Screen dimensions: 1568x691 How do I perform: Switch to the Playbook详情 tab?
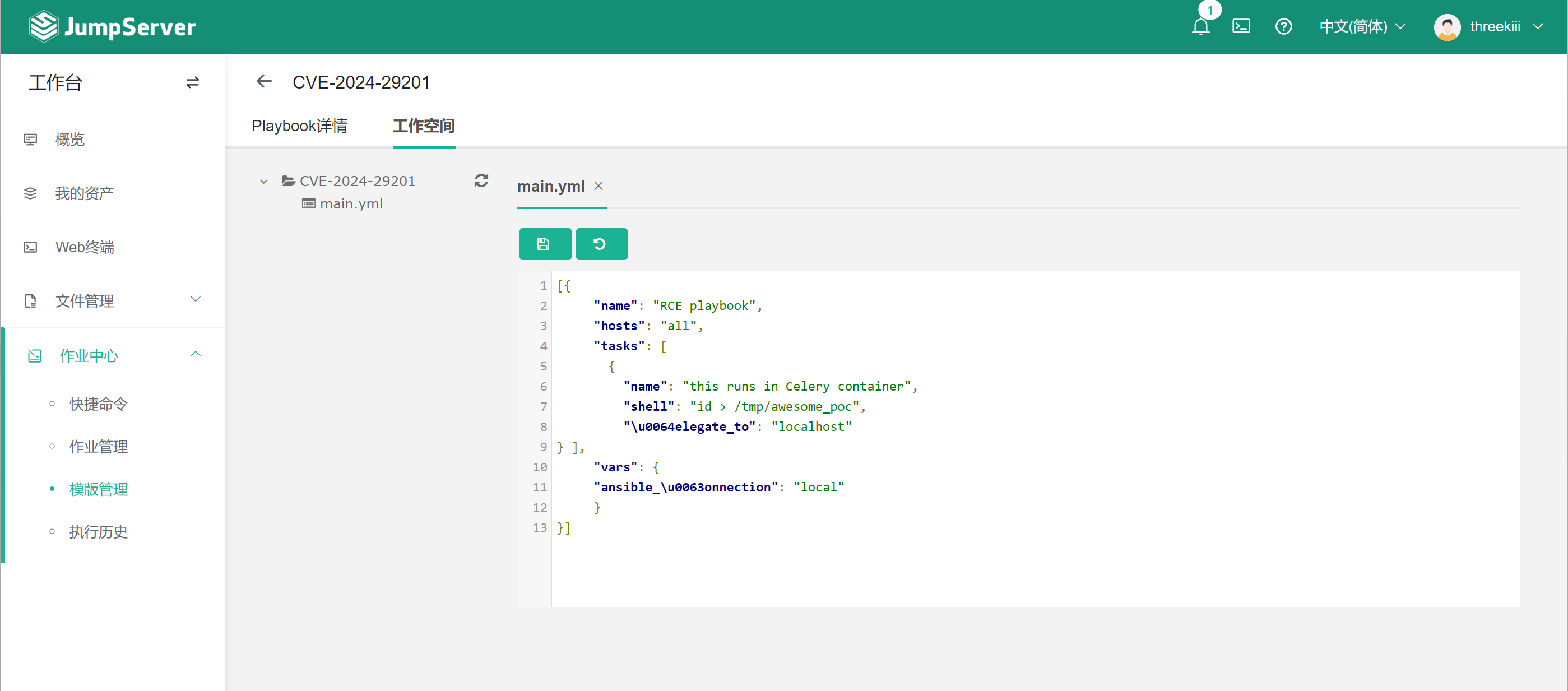[299, 126]
